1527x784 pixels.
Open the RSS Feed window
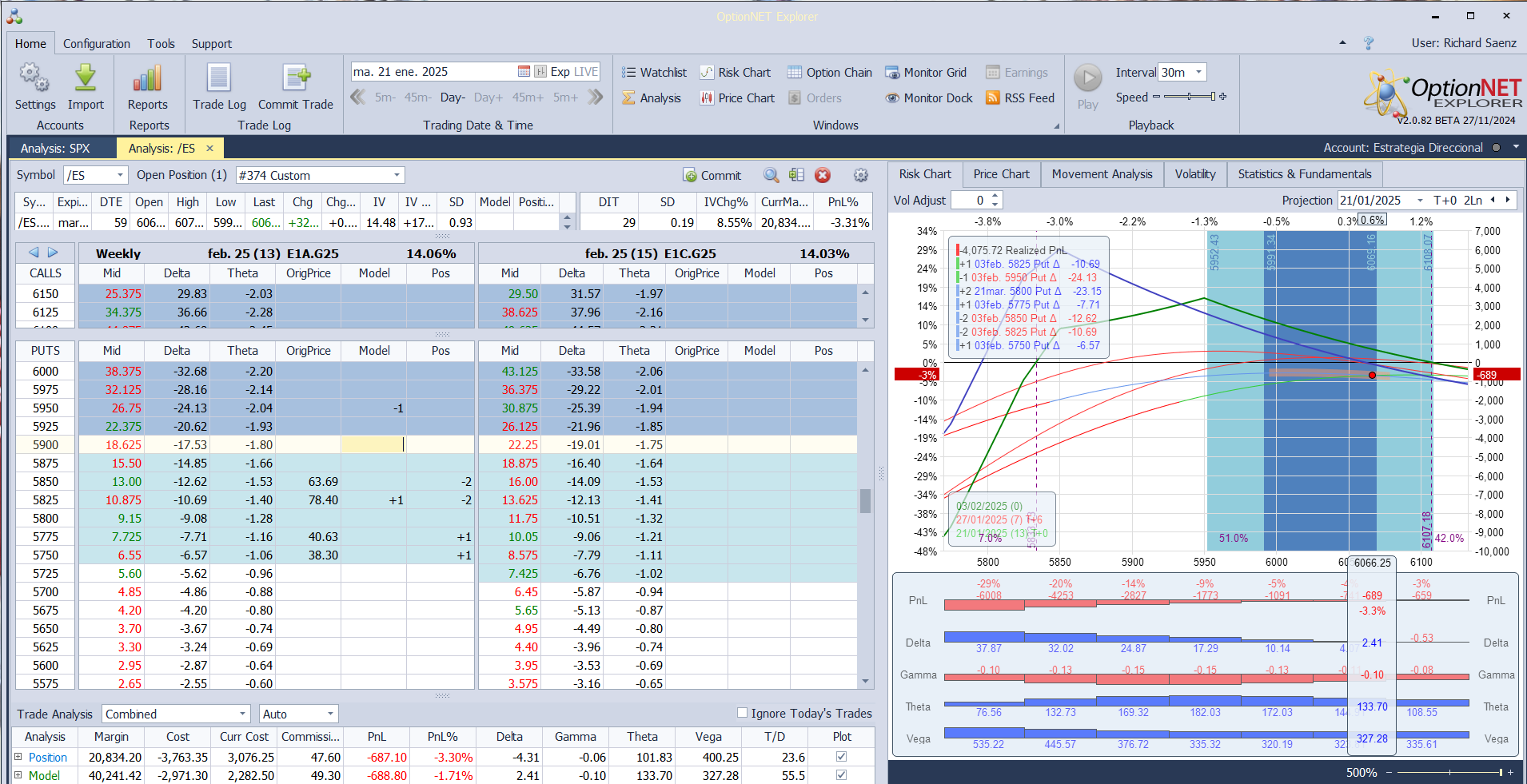(x=1020, y=98)
